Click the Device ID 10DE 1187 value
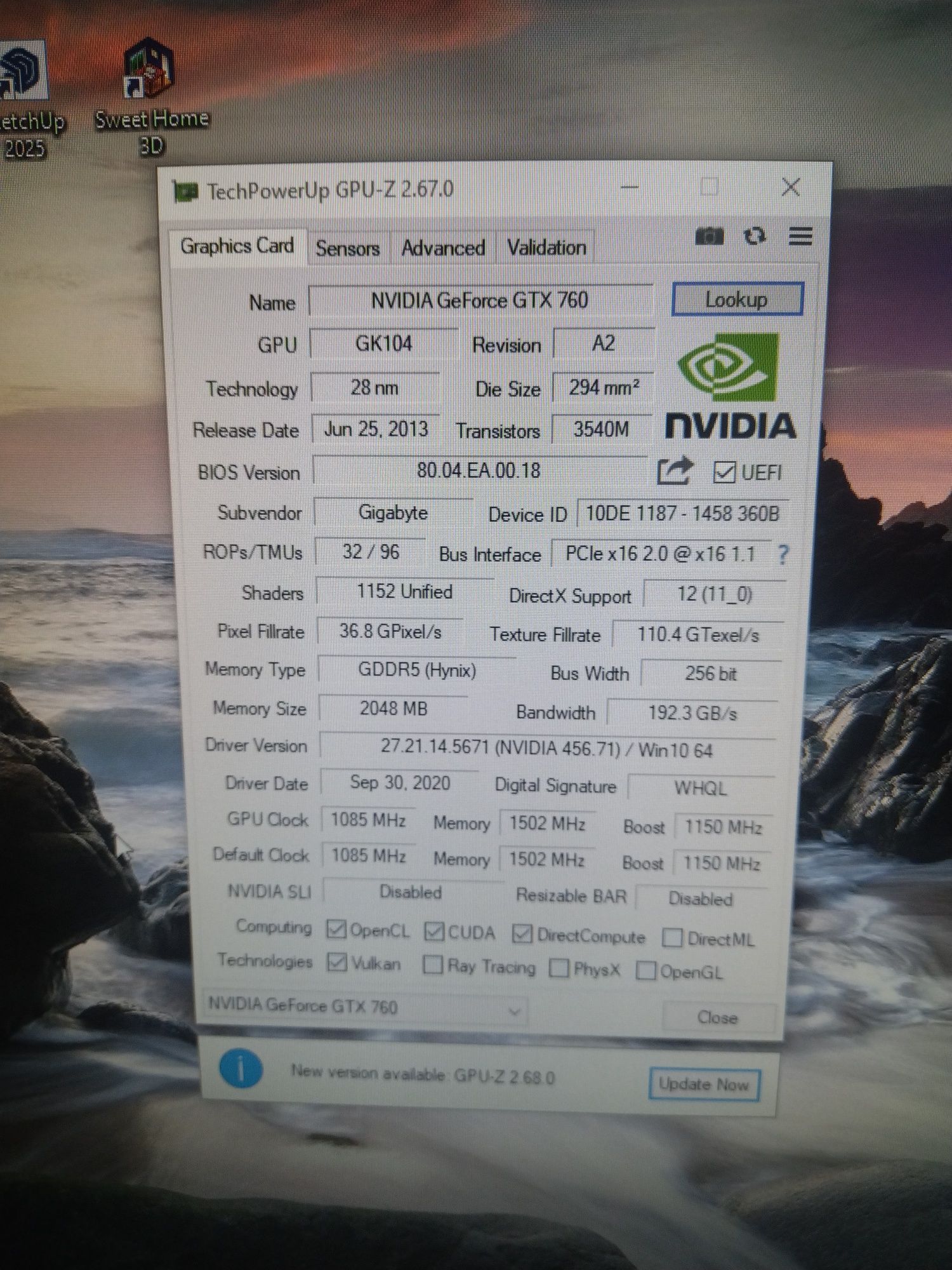Image resolution: width=952 pixels, height=1270 pixels. [x=682, y=514]
